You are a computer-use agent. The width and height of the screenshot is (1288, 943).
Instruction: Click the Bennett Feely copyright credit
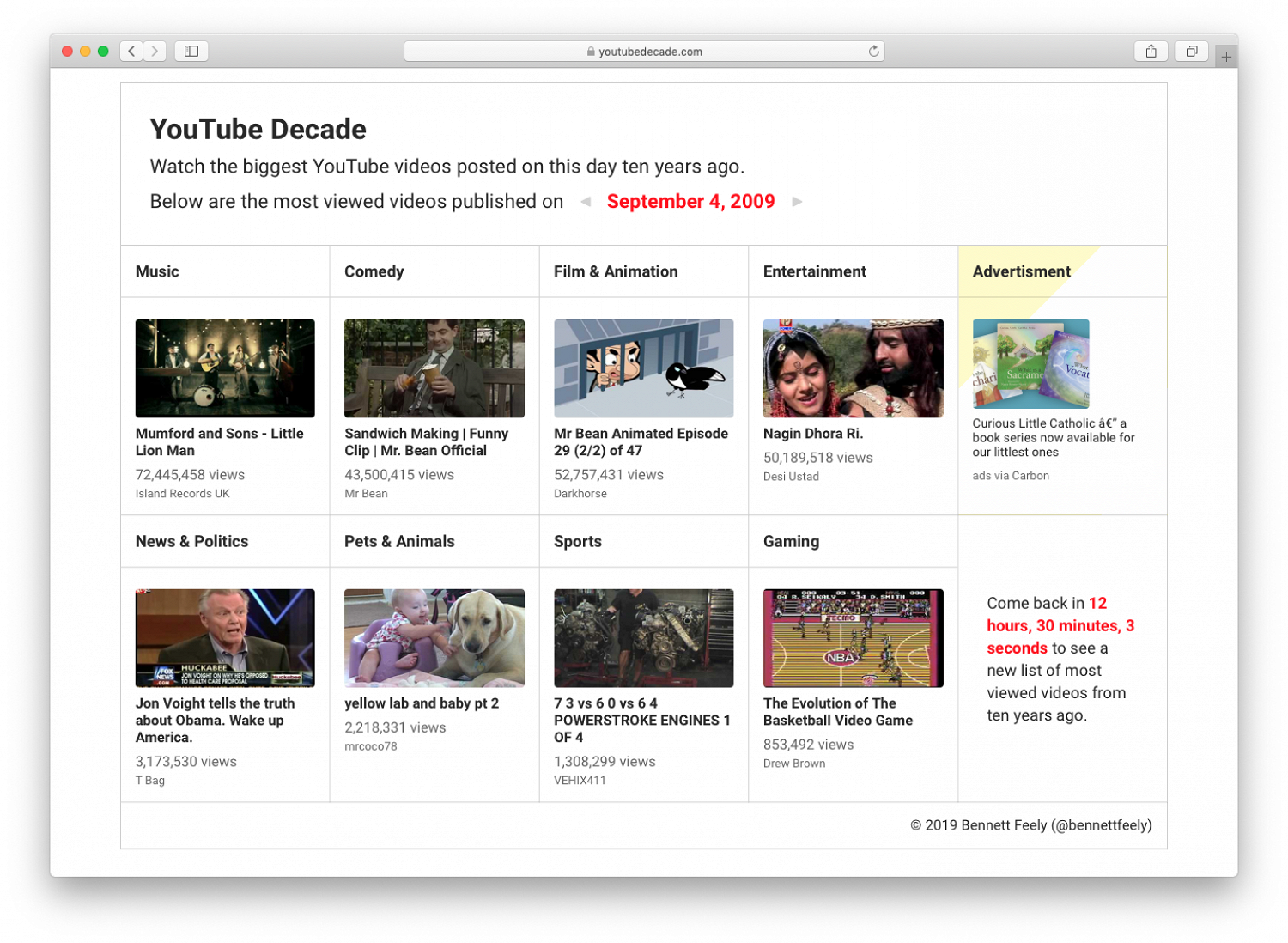click(1031, 825)
